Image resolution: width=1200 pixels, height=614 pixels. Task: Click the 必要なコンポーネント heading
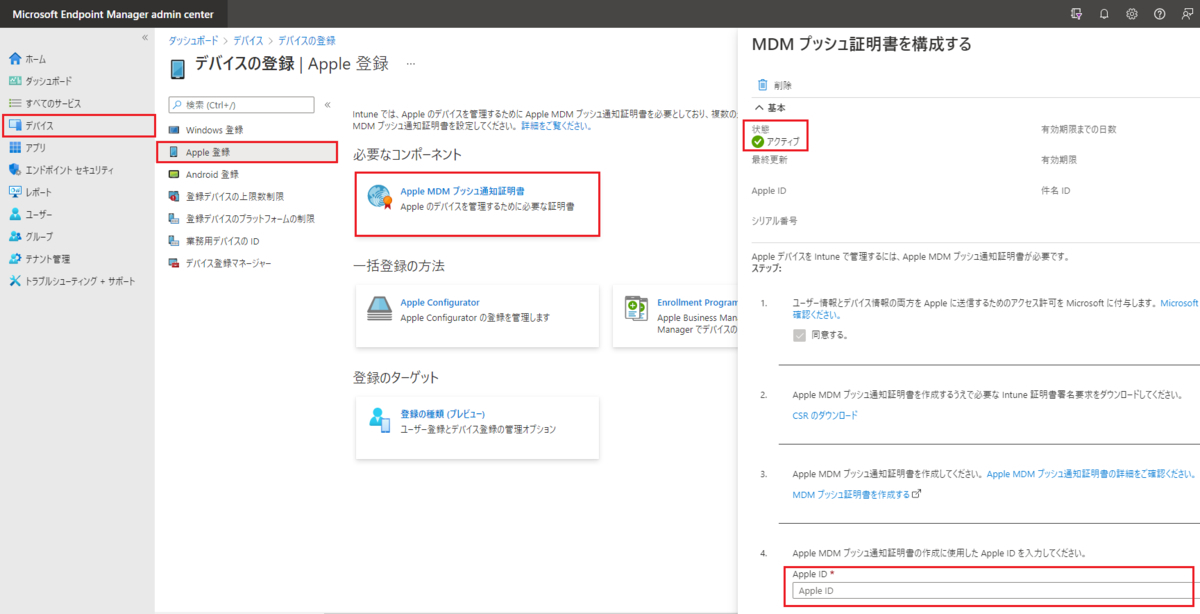click(x=407, y=155)
